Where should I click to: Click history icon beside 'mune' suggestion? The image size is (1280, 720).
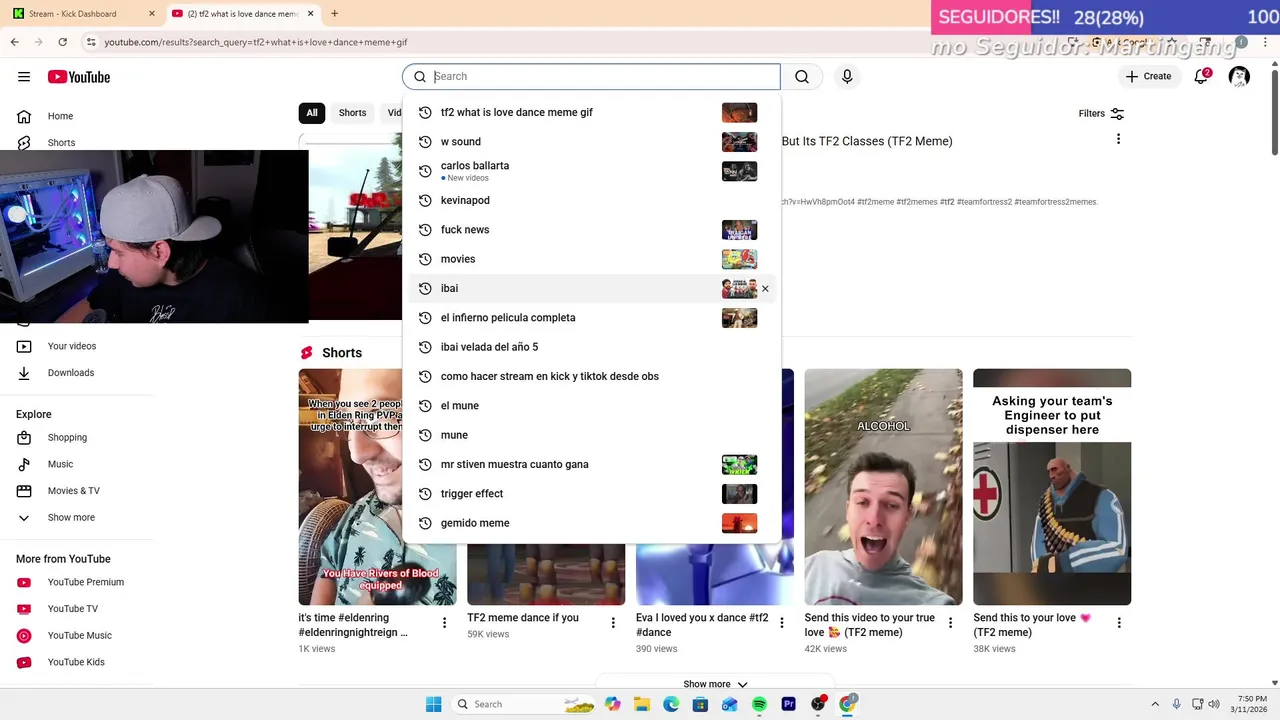[x=424, y=435]
